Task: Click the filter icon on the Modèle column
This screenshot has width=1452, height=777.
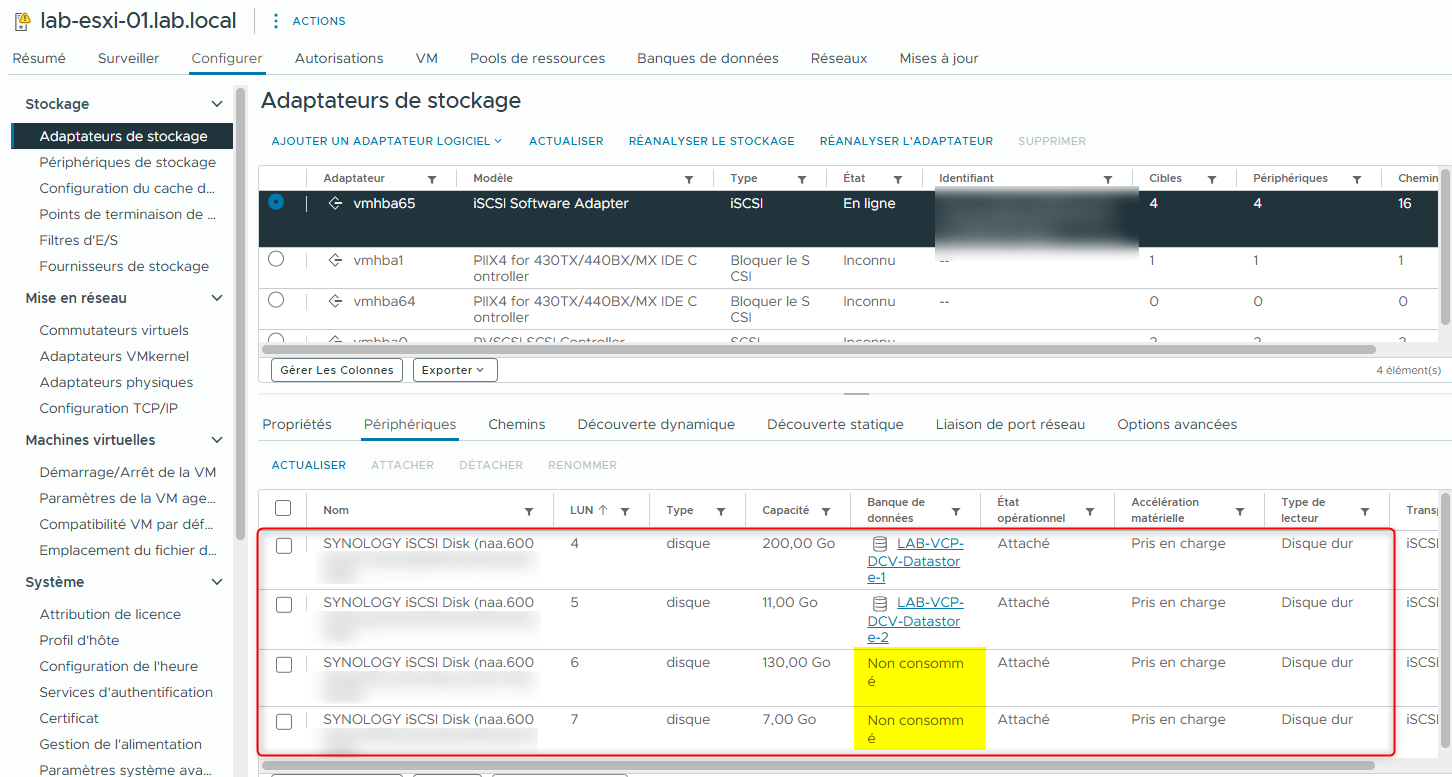Action: (x=689, y=178)
